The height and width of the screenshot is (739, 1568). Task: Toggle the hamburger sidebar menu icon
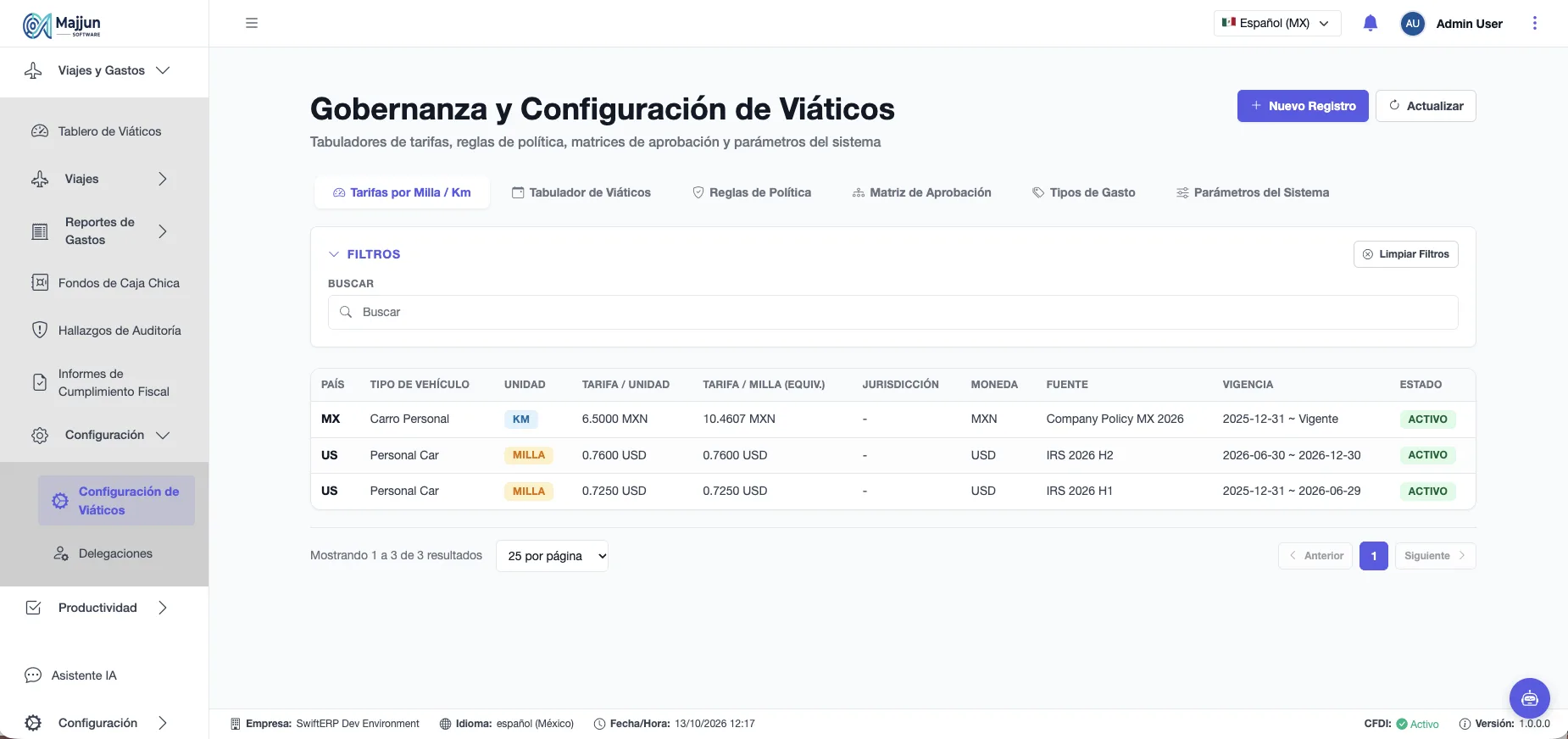click(x=252, y=23)
